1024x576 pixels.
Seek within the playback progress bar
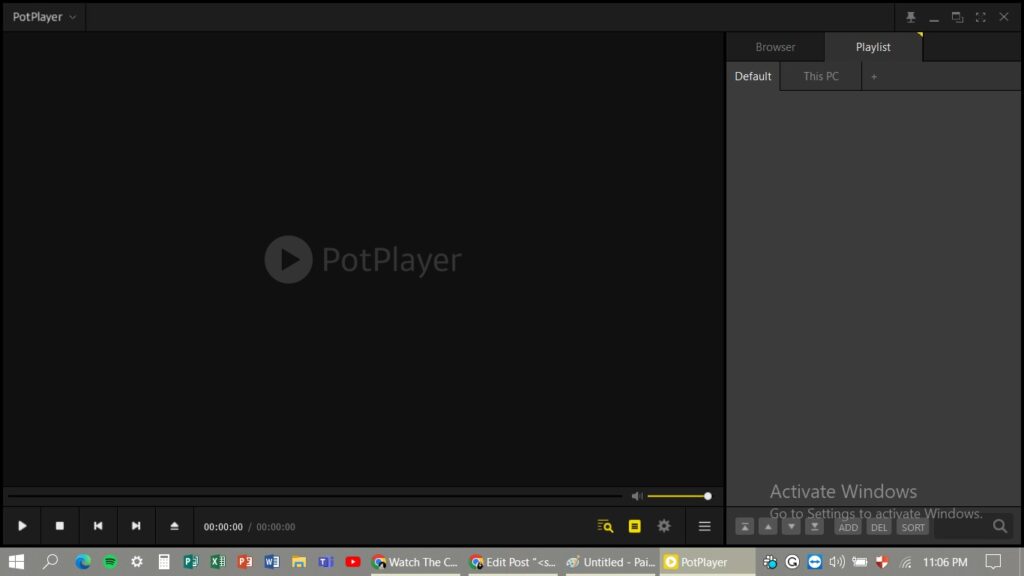coord(315,496)
